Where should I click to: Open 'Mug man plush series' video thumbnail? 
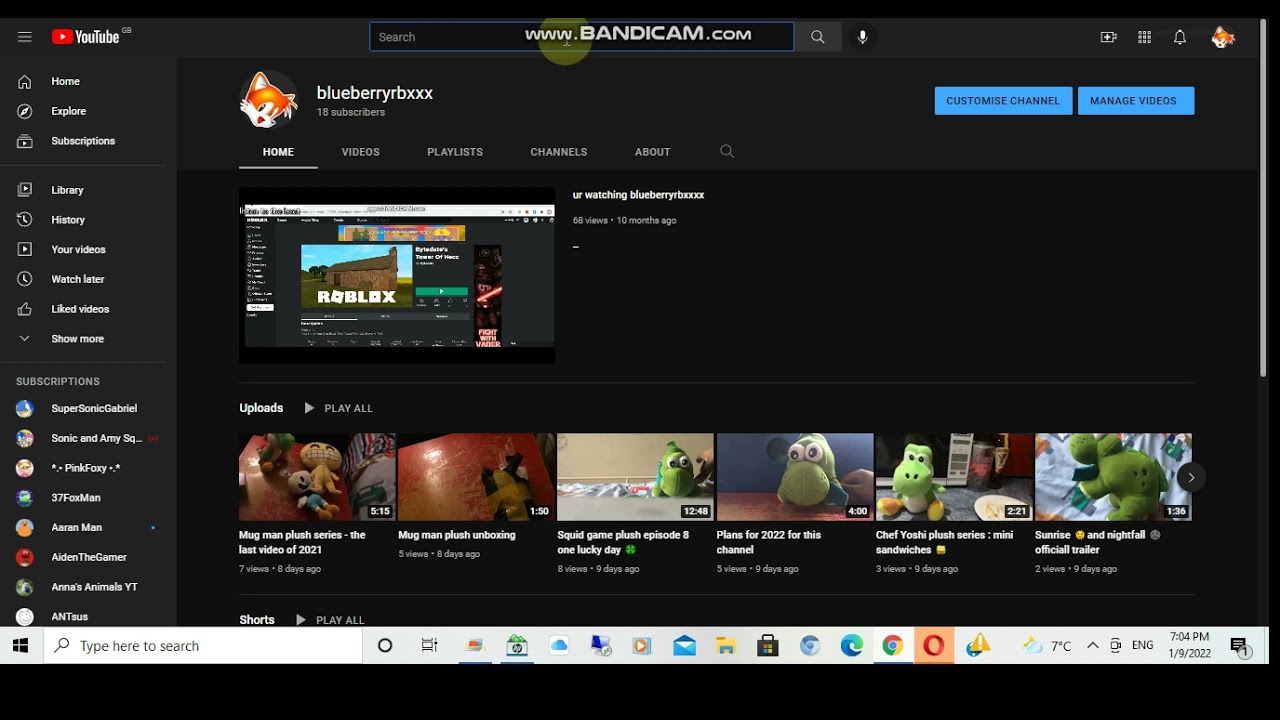pos(317,477)
